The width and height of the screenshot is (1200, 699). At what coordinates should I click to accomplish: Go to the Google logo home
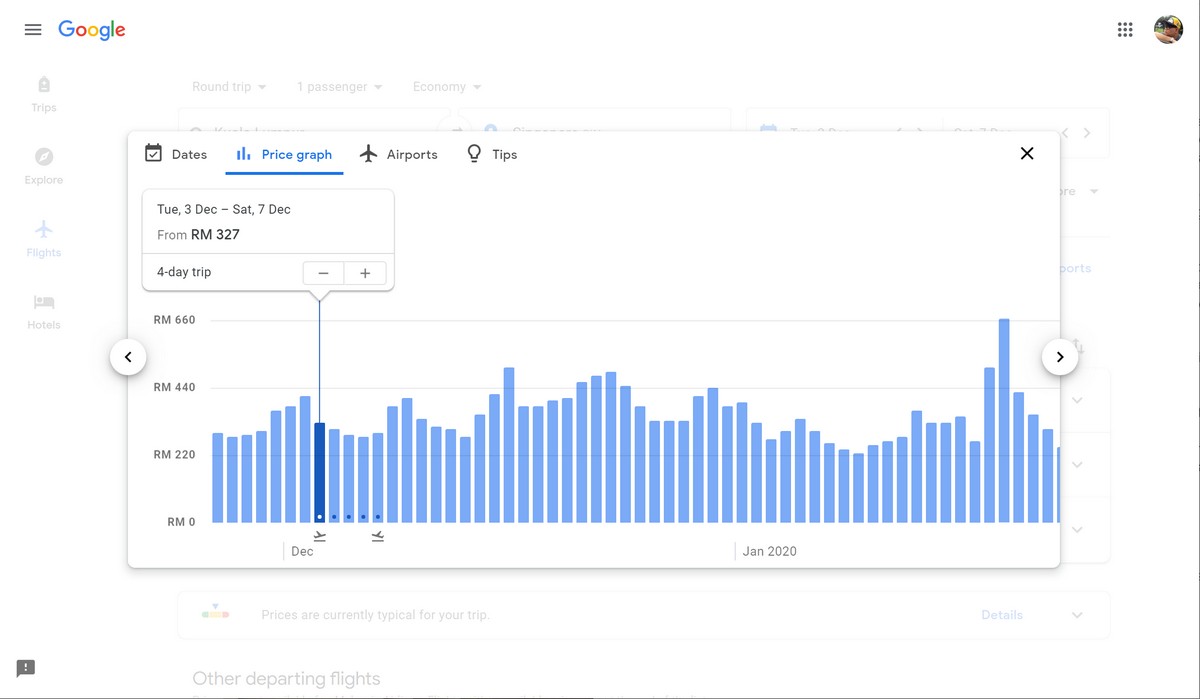coord(92,30)
